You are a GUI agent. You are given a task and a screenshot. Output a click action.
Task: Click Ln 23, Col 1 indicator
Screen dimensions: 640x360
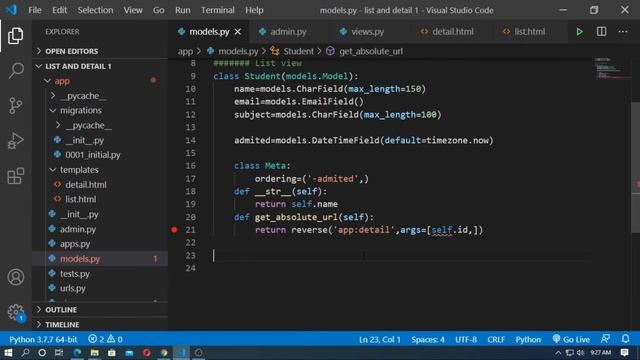coord(380,339)
